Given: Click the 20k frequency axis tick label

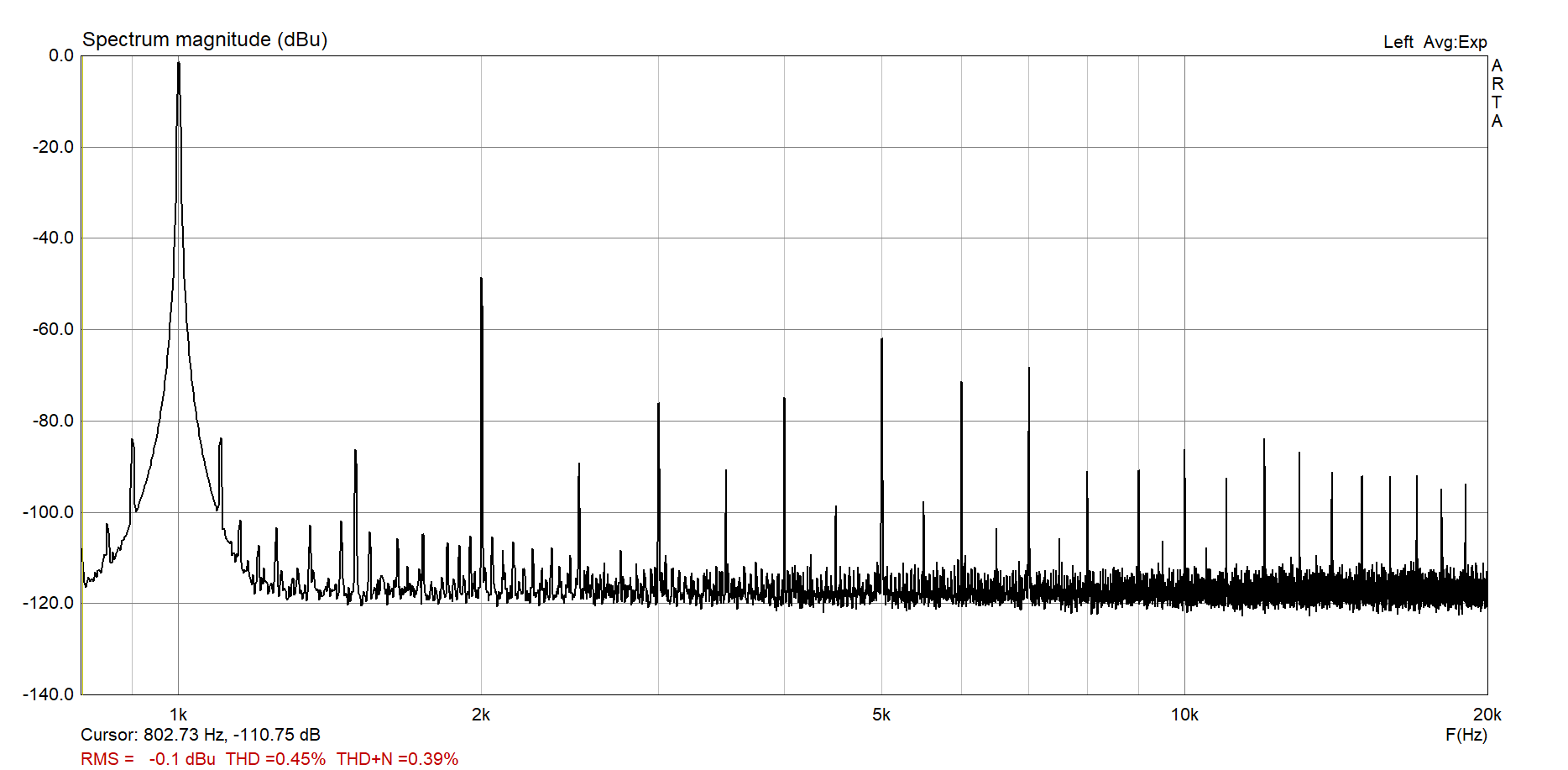Looking at the screenshot, I should click(x=1487, y=715).
